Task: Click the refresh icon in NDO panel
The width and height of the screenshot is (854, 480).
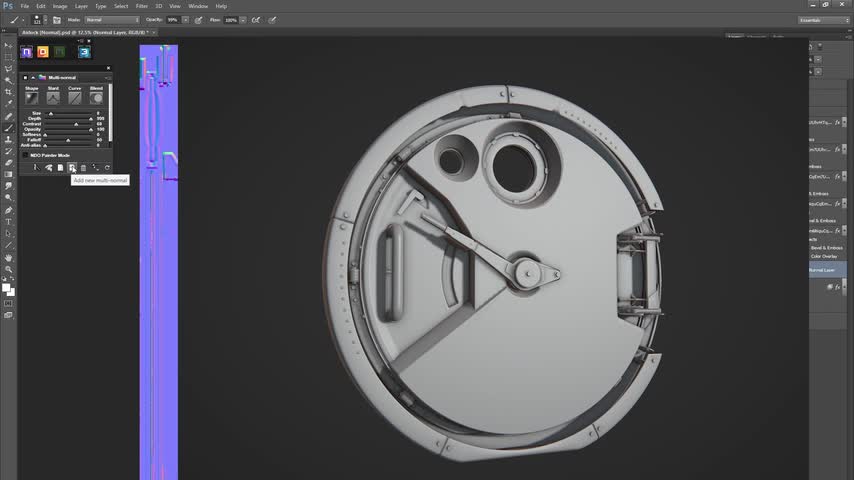Action: [107, 168]
